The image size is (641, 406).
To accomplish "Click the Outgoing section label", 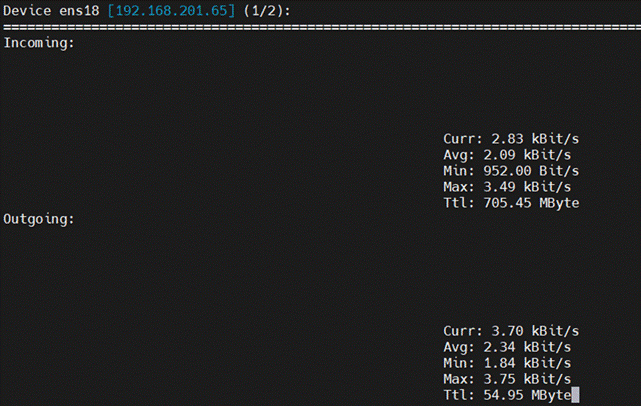I will pyautogui.click(x=40, y=219).
